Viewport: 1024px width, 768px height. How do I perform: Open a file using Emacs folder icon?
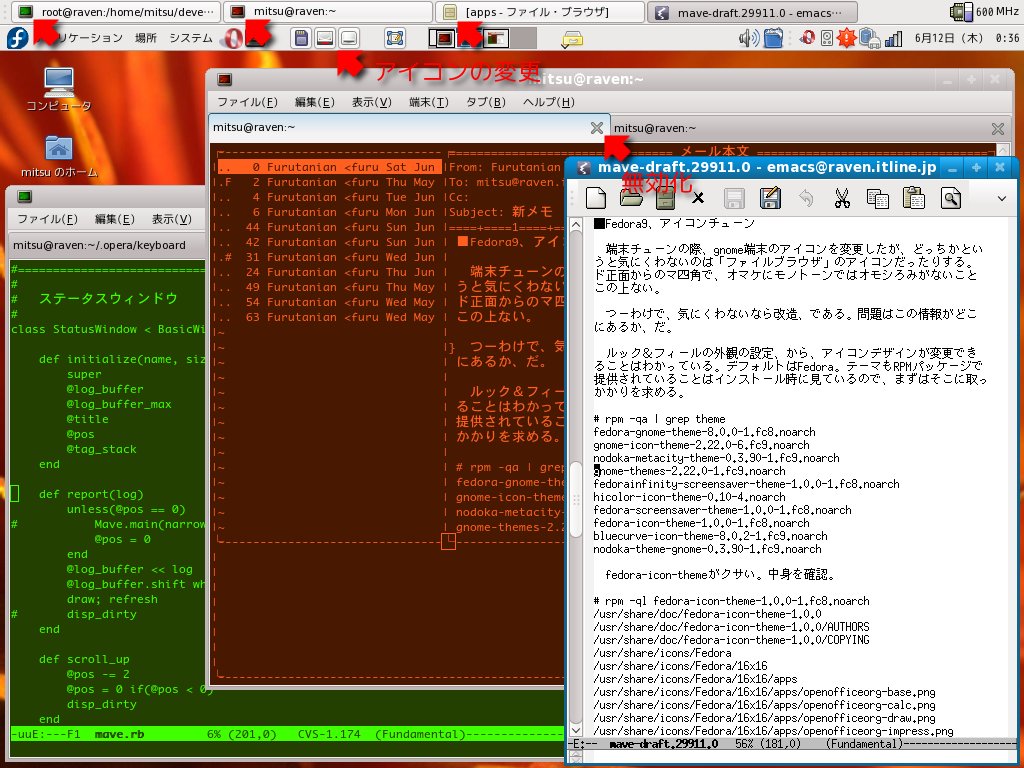coord(631,197)
